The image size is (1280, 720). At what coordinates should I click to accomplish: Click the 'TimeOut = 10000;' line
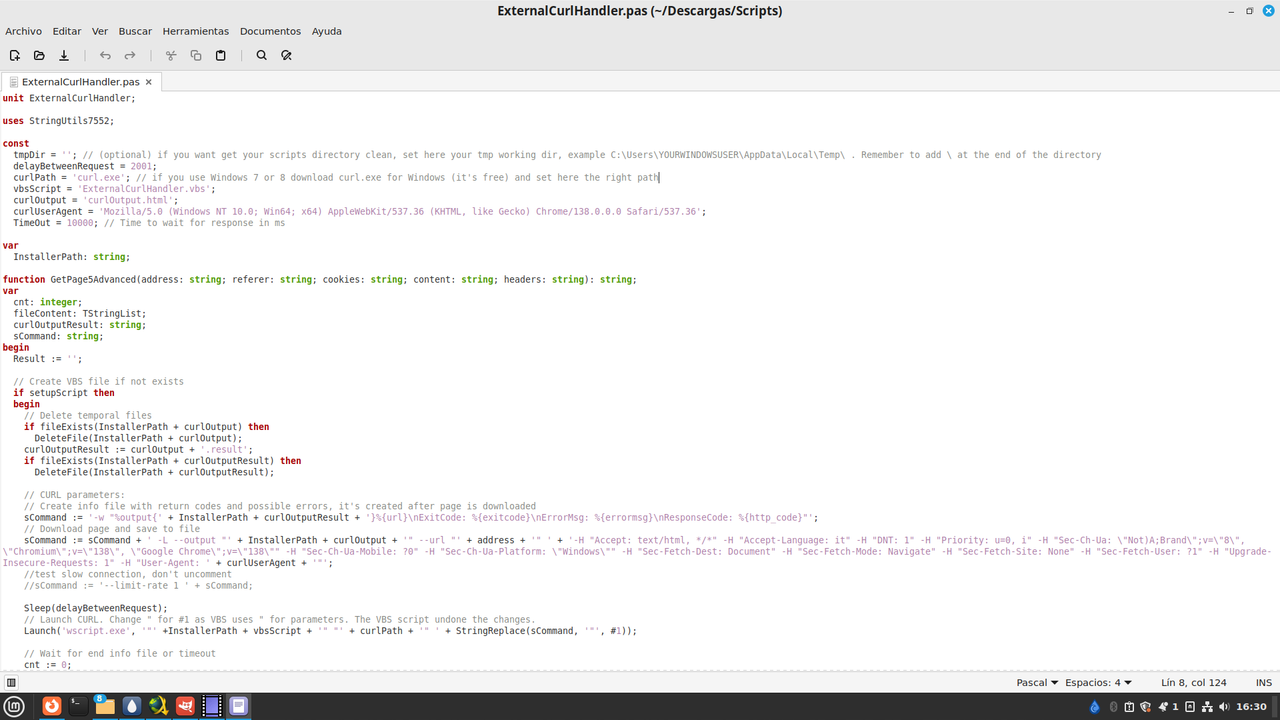click(x=149, y=223)
